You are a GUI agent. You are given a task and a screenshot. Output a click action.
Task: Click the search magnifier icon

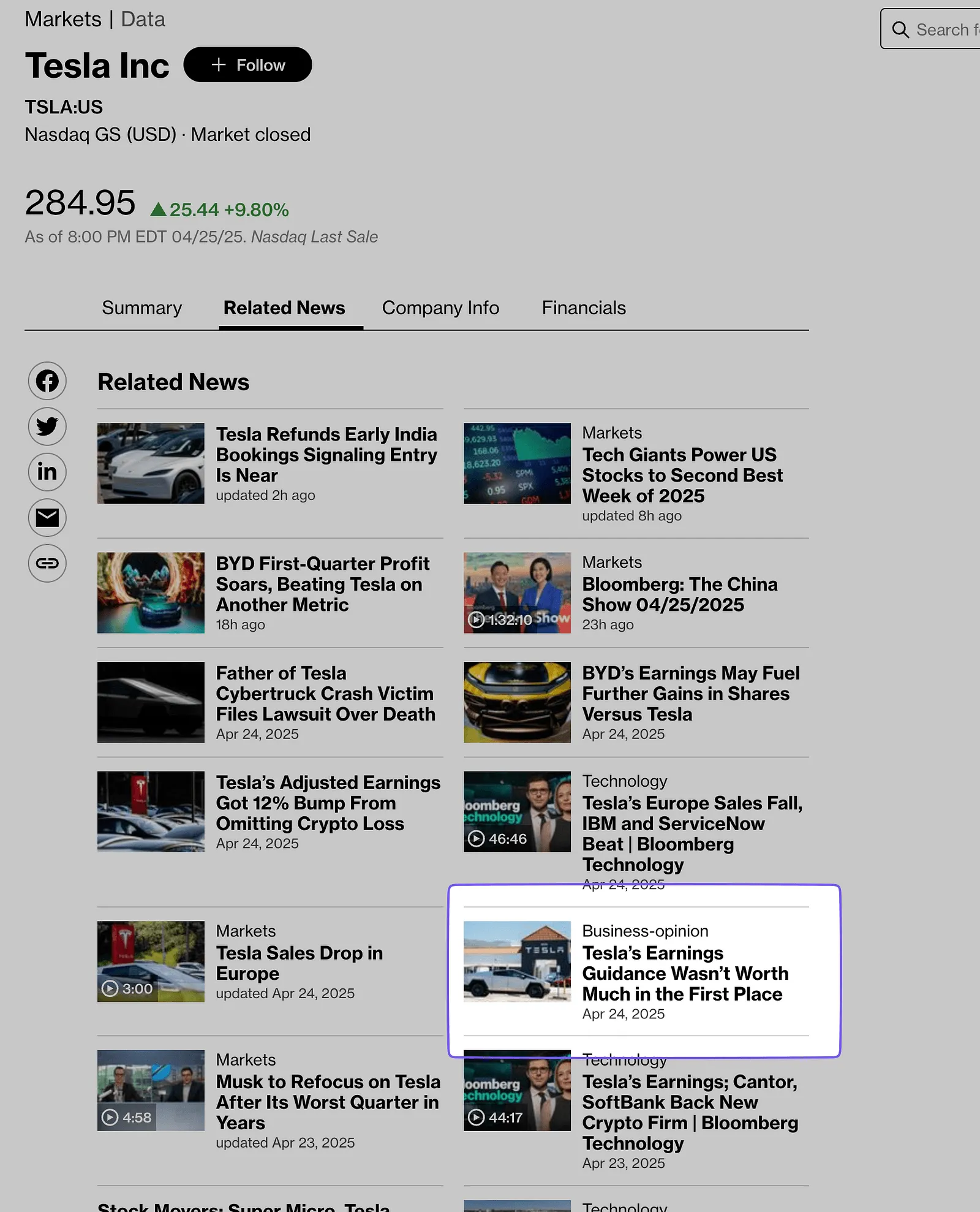click(900, 29)
